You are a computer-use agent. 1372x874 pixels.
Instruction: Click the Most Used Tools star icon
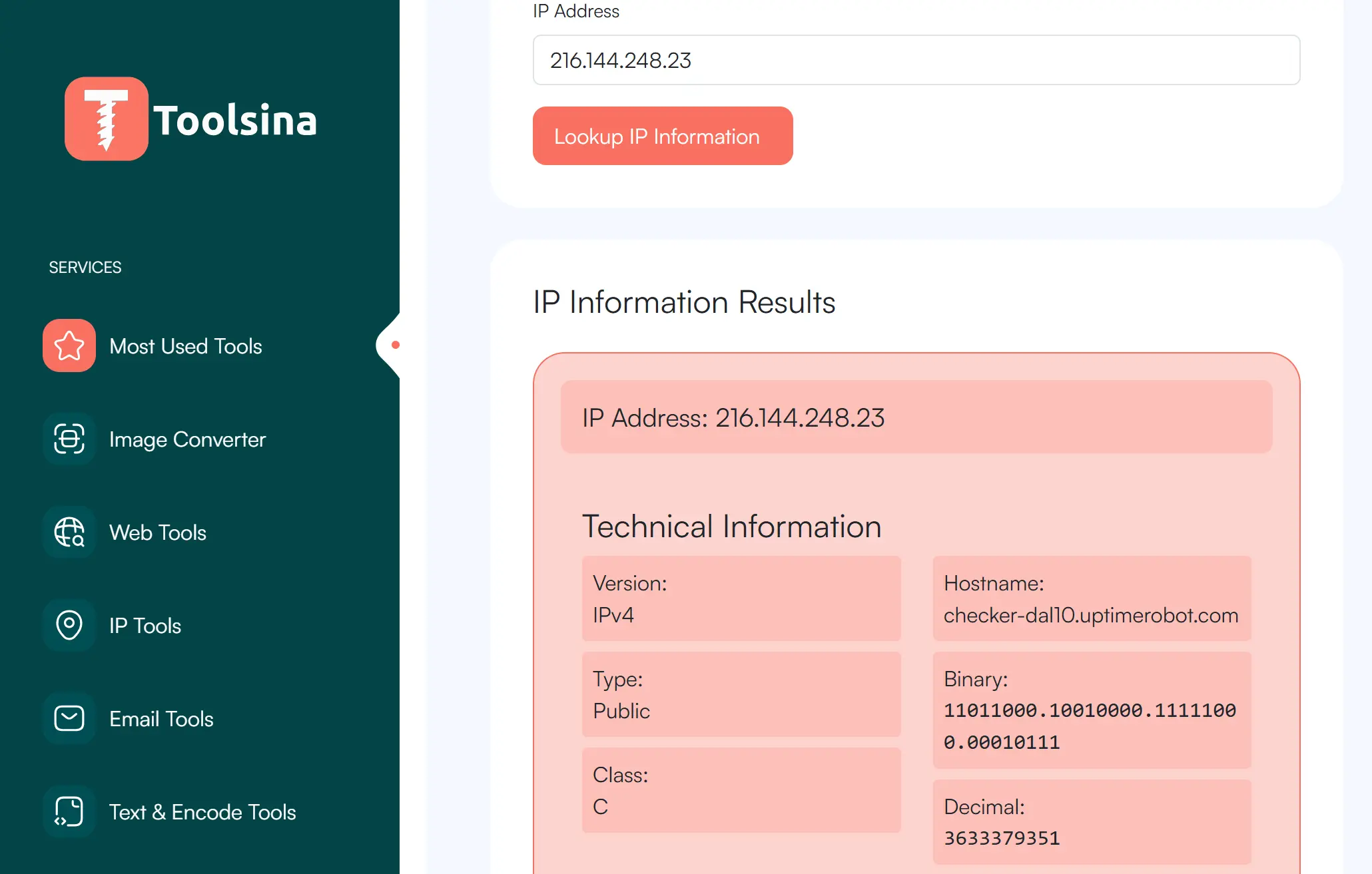pyautogui.click(x=69, y=345)
